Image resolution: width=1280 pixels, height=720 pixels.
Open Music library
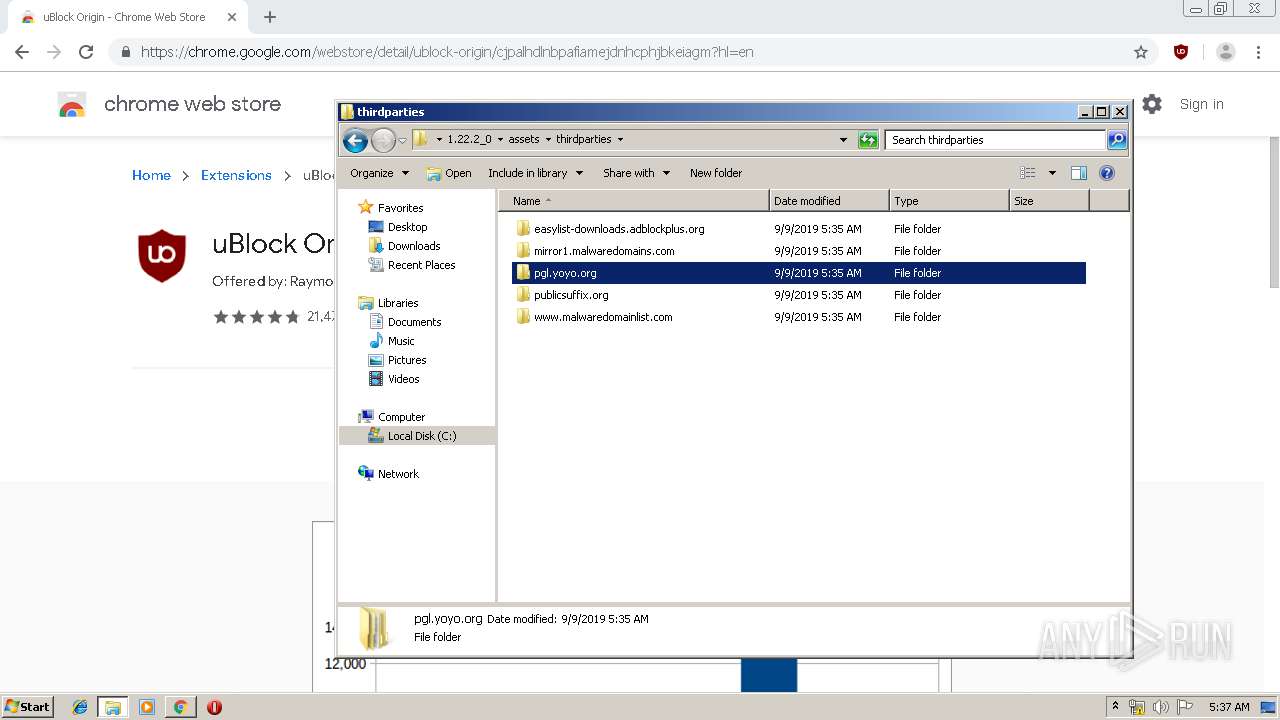pos(400,341)
